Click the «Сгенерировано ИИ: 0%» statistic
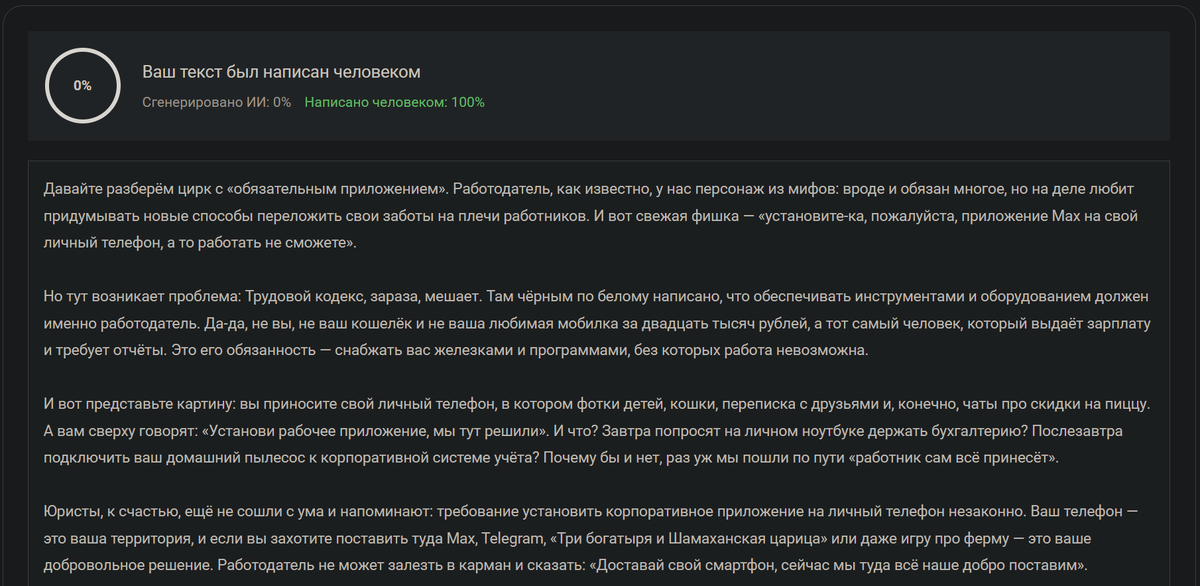 click(215, 101)
